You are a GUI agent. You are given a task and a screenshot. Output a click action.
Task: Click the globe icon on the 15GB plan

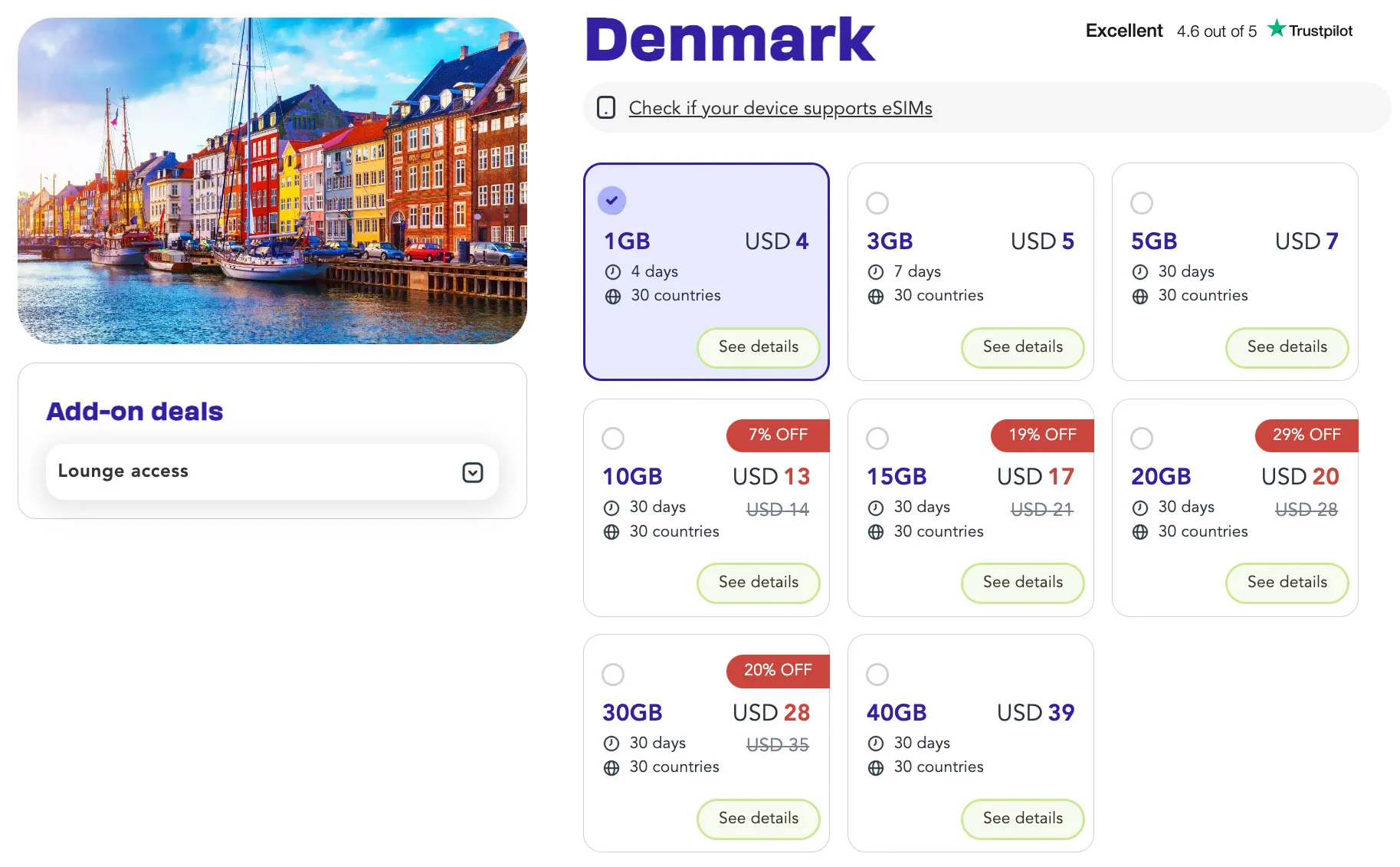coord(875,532)
